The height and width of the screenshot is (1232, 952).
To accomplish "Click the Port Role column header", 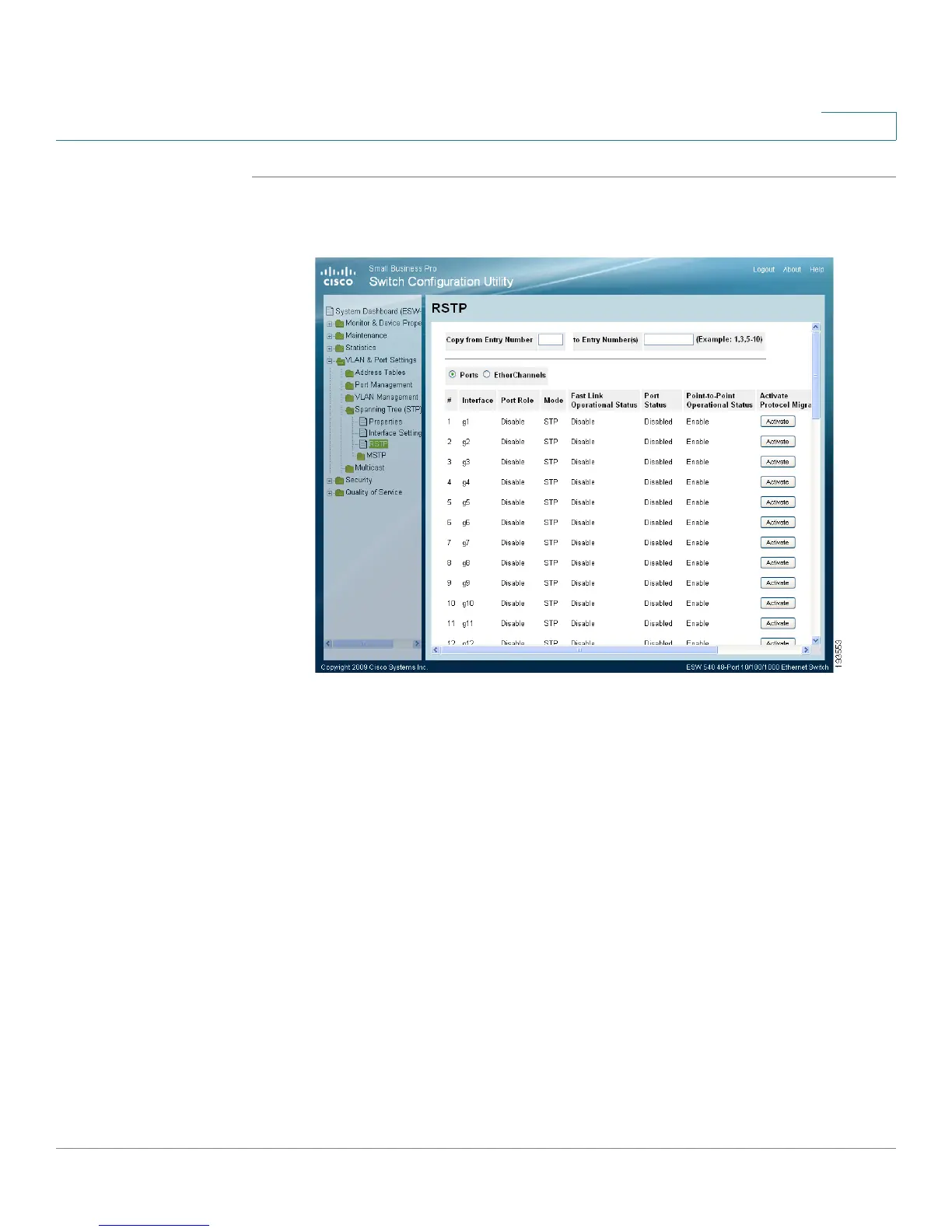I will pyautogui.click(x=517, y=401).
